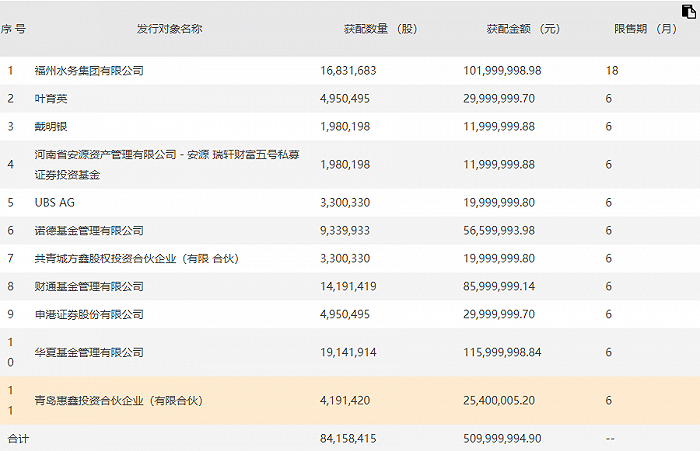Click the 发行对象名称 column header
The width and height of the screenshot is (700, 451).
tap(169, 29)
